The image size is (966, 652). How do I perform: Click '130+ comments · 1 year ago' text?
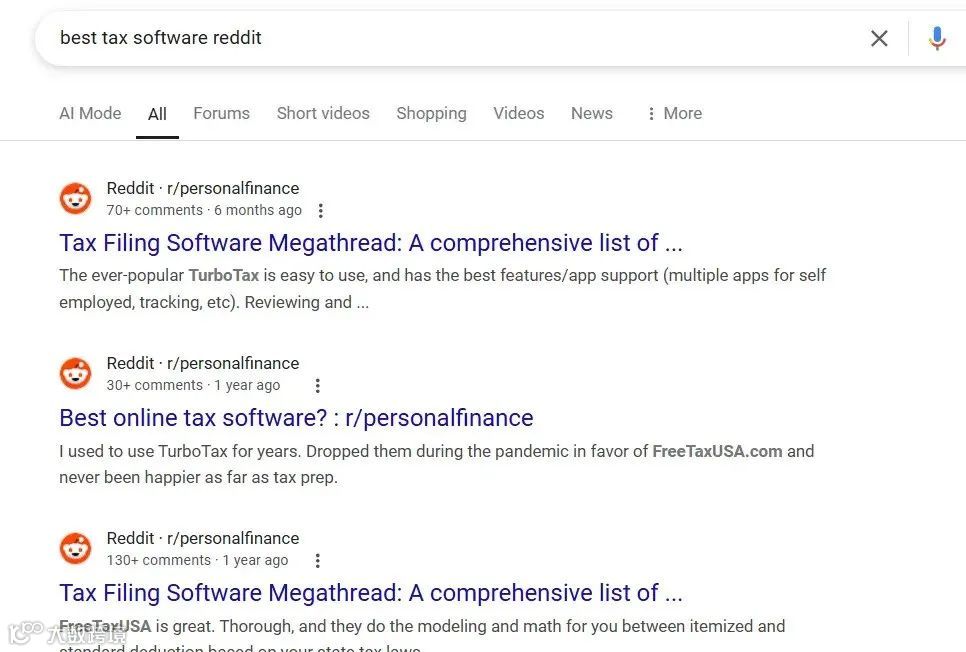[x=197, y=560]
